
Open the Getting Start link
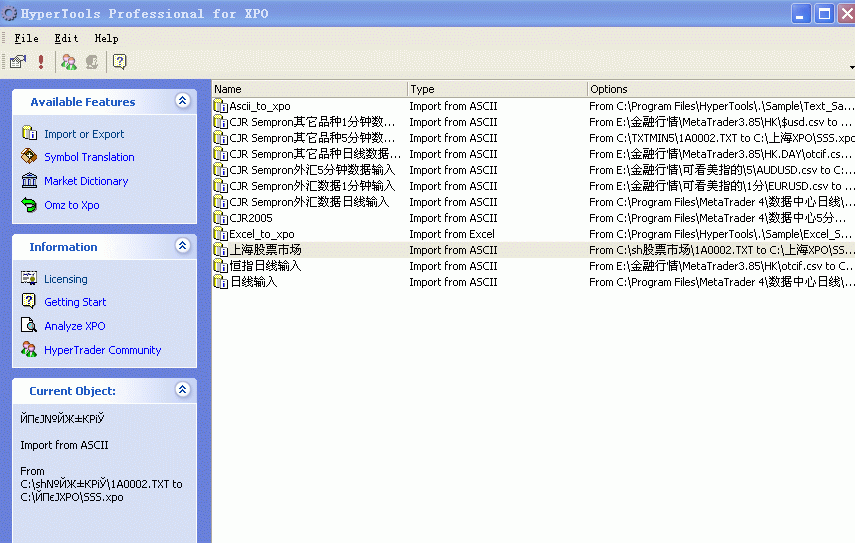pos(75,302)
